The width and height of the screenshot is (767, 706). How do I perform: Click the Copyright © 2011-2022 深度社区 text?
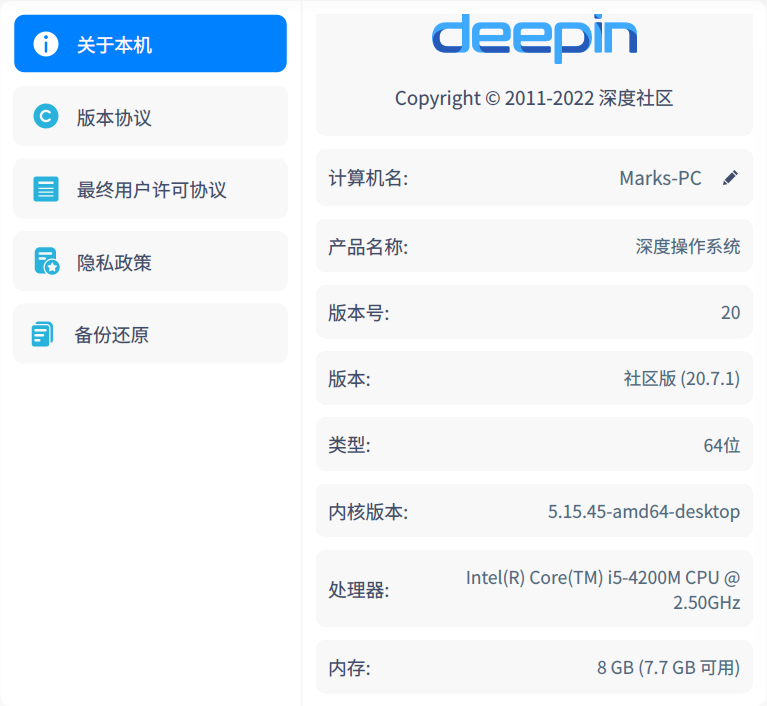pos(534,98)
